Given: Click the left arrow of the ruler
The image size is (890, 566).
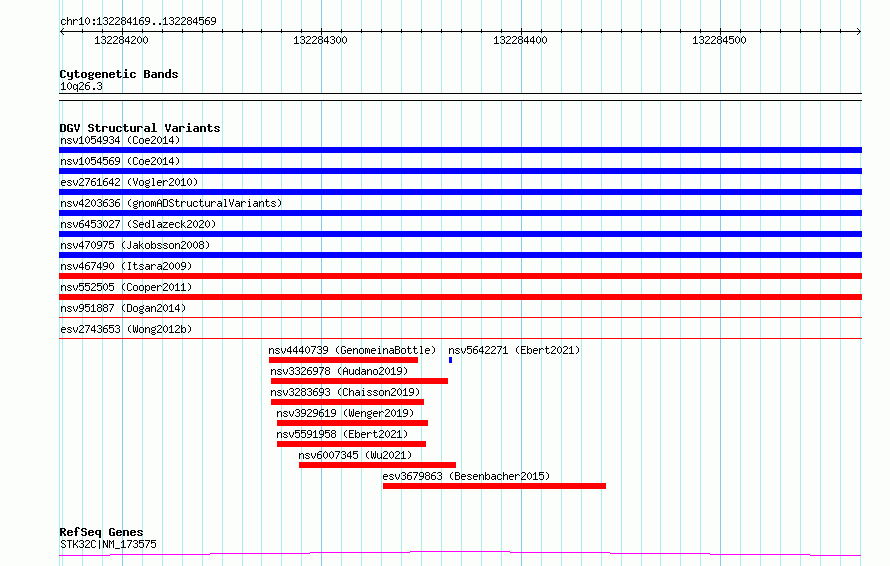Looking at the screenshot, I should point(62,32).
